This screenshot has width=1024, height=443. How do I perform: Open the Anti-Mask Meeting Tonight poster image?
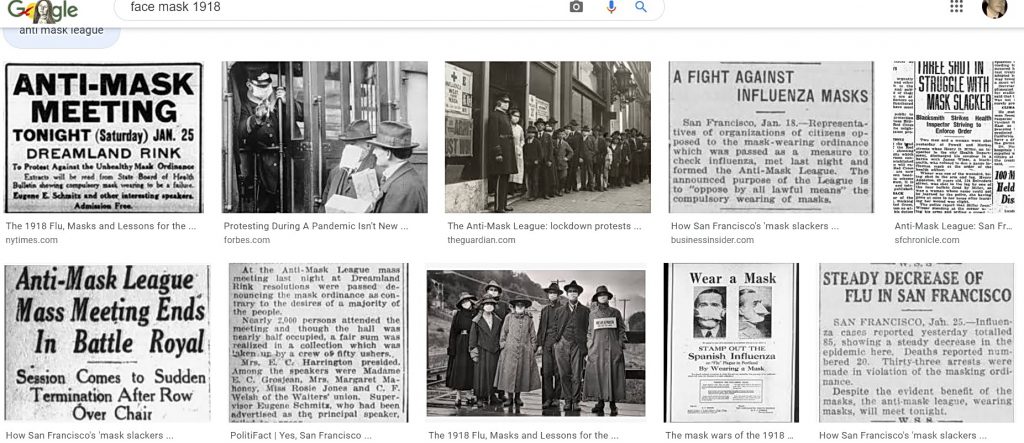(x=104, y=137)
